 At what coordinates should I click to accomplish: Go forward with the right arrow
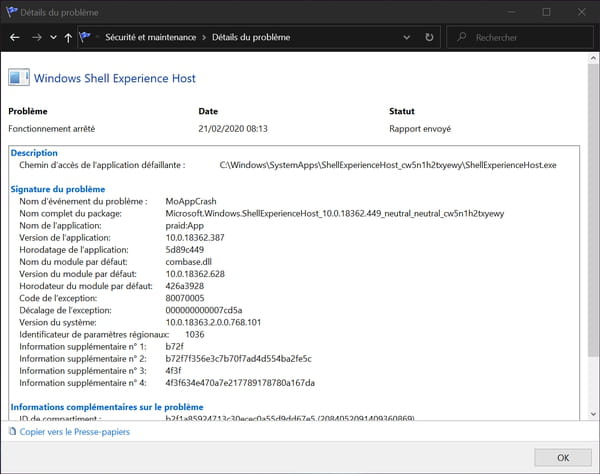click(37, 37)
